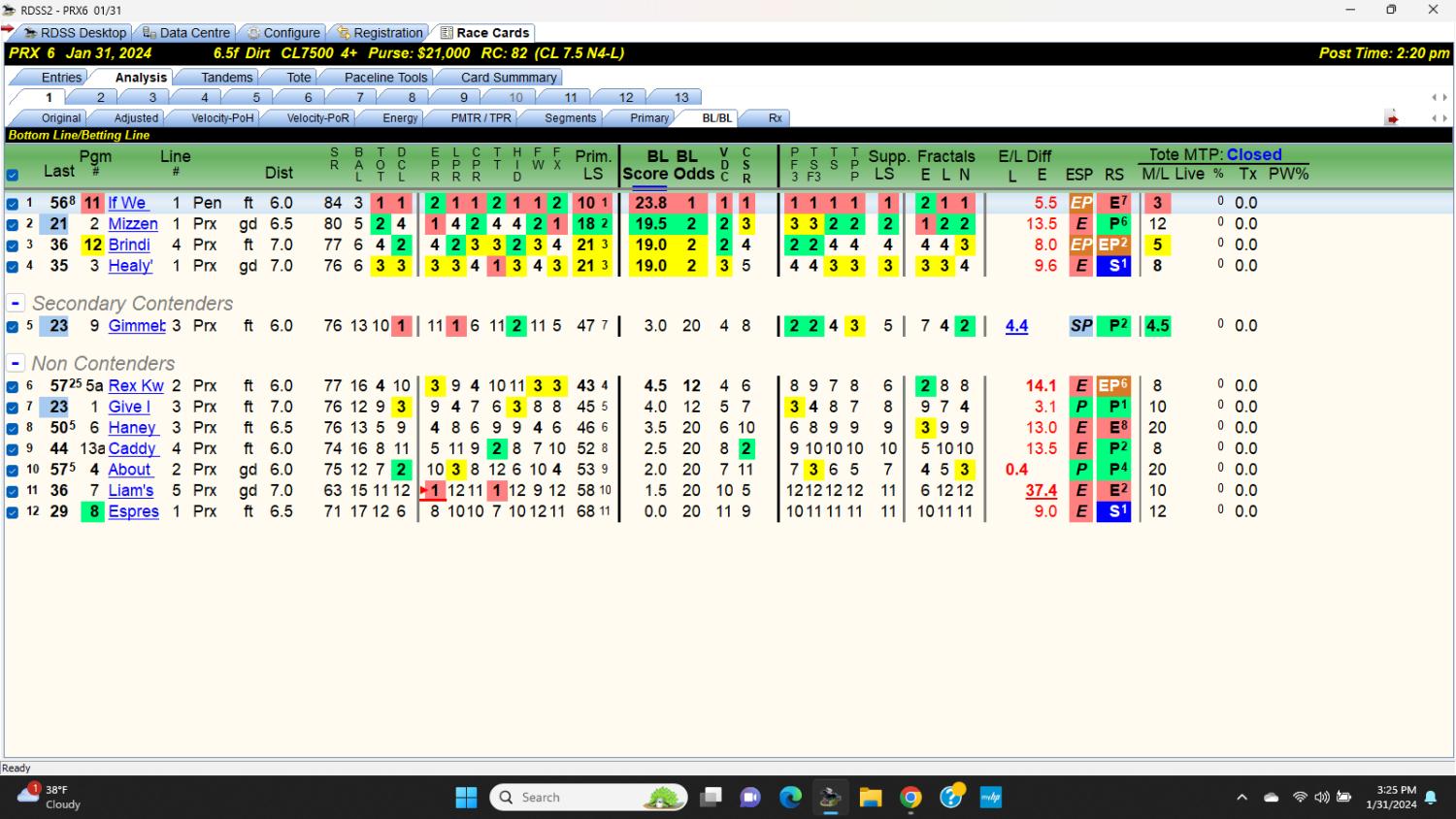Open the RDSS Desktop tab
1456x819 pixels.
[75, 32]
